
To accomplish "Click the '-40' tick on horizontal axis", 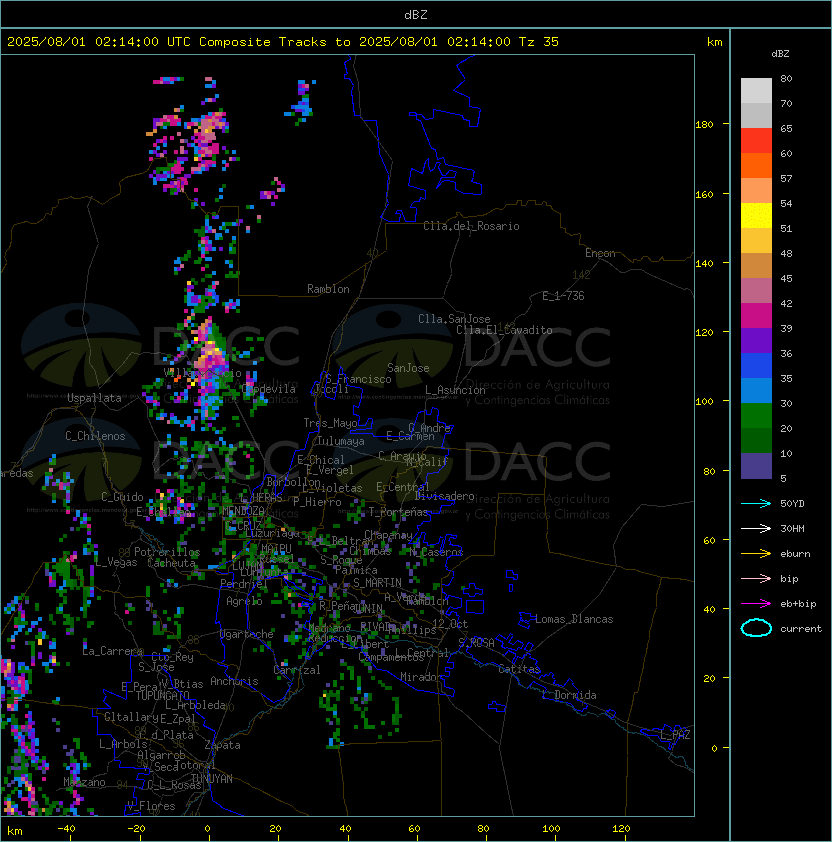I will coord(66,829).
